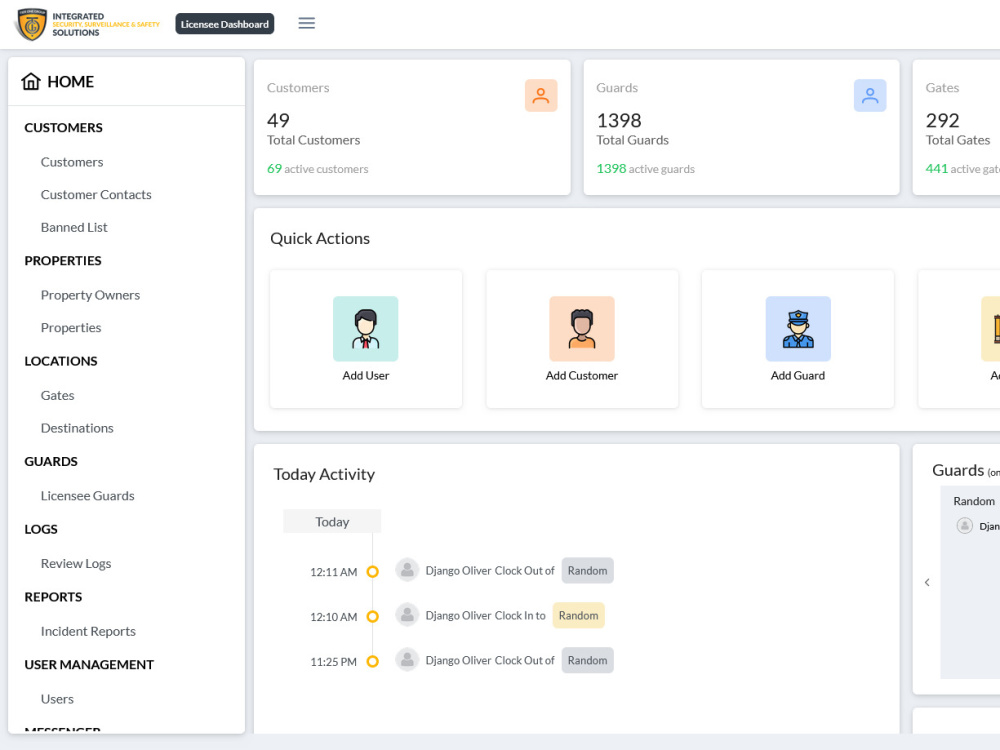Image resolution: width=1000 pixels, height=750 pixels.
Task: Click yellow Random tag on 12:10 AM entry
Action: pos(578,615)
